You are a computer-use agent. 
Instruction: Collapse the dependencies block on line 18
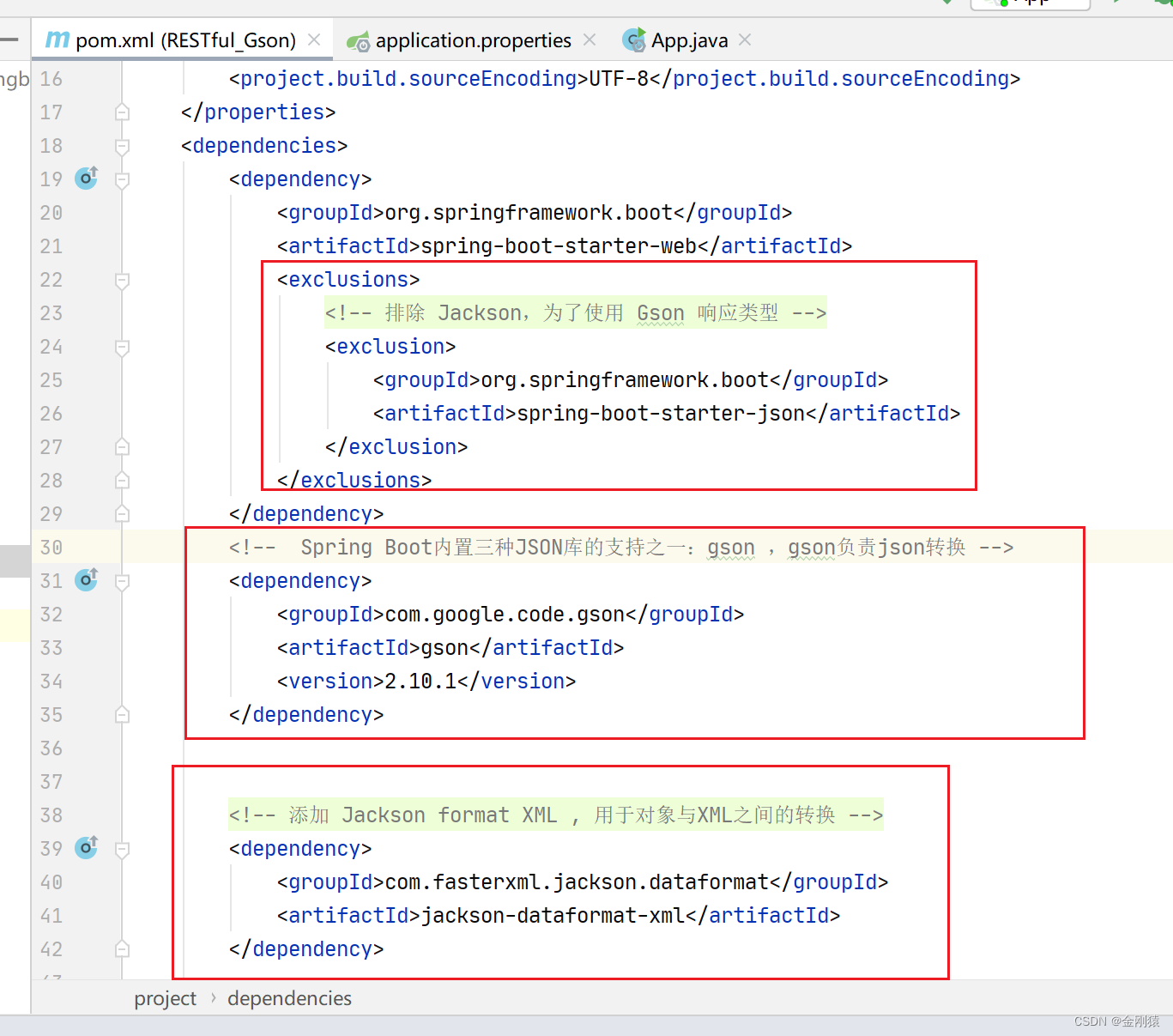[122, 146]
